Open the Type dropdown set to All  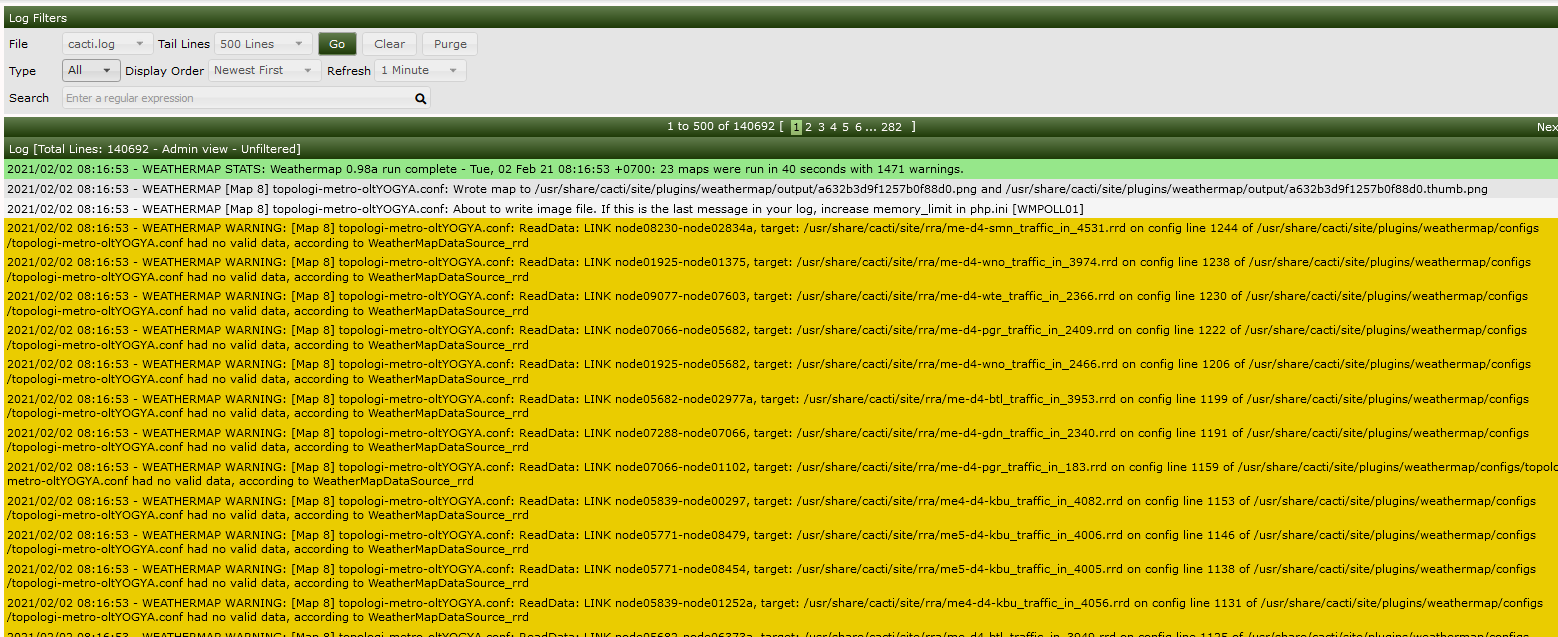(91, 70)
